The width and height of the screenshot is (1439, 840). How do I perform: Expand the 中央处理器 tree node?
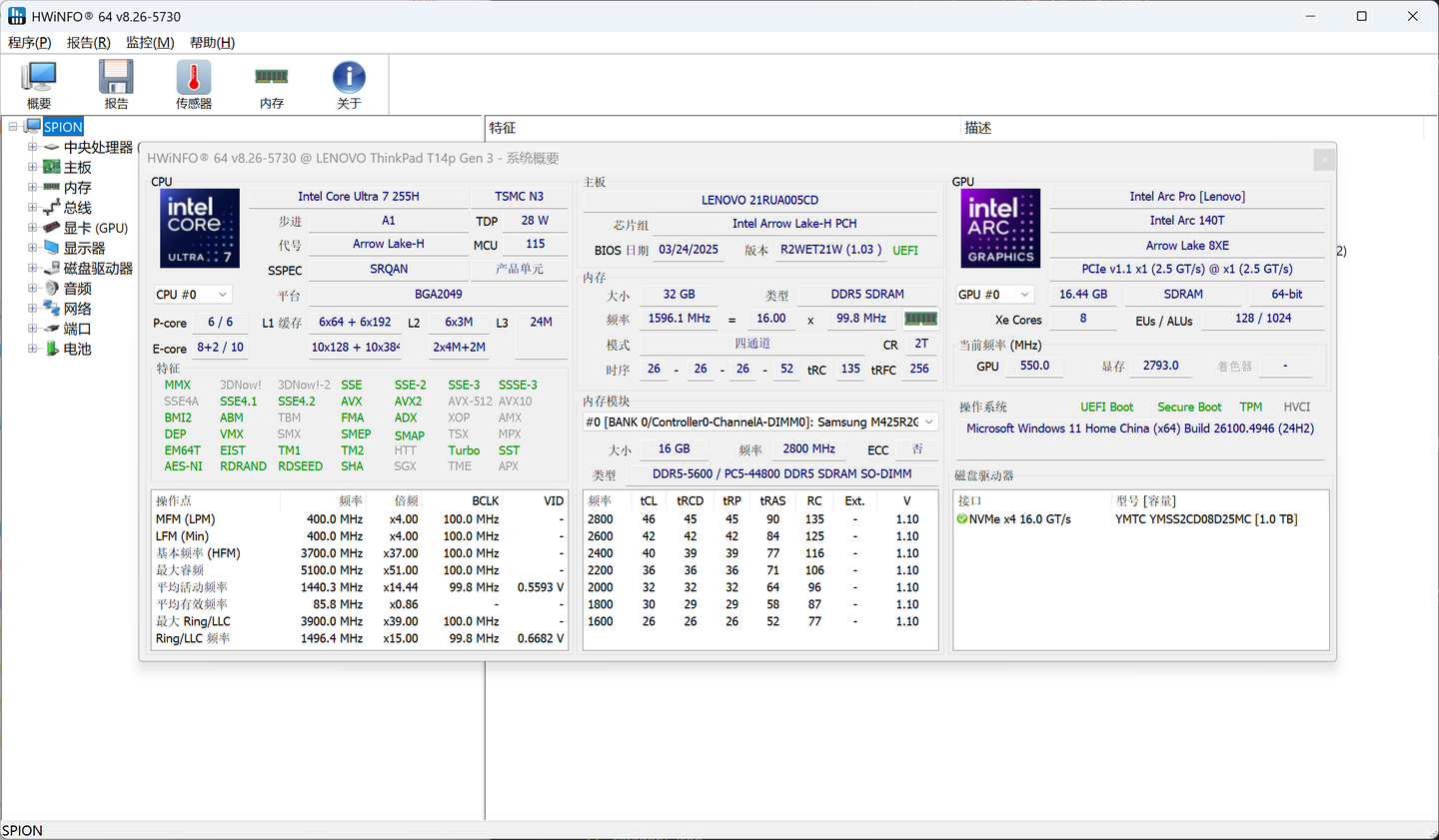(x=32, y=147)
